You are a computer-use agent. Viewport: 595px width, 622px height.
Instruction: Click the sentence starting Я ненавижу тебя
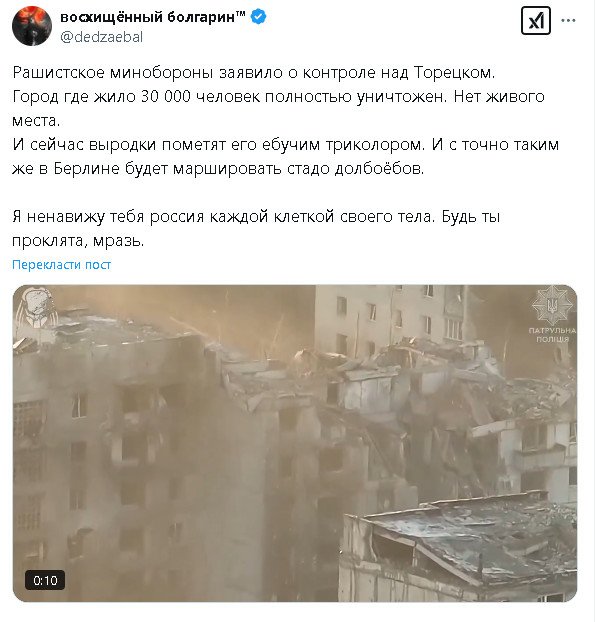pos(224,217)
